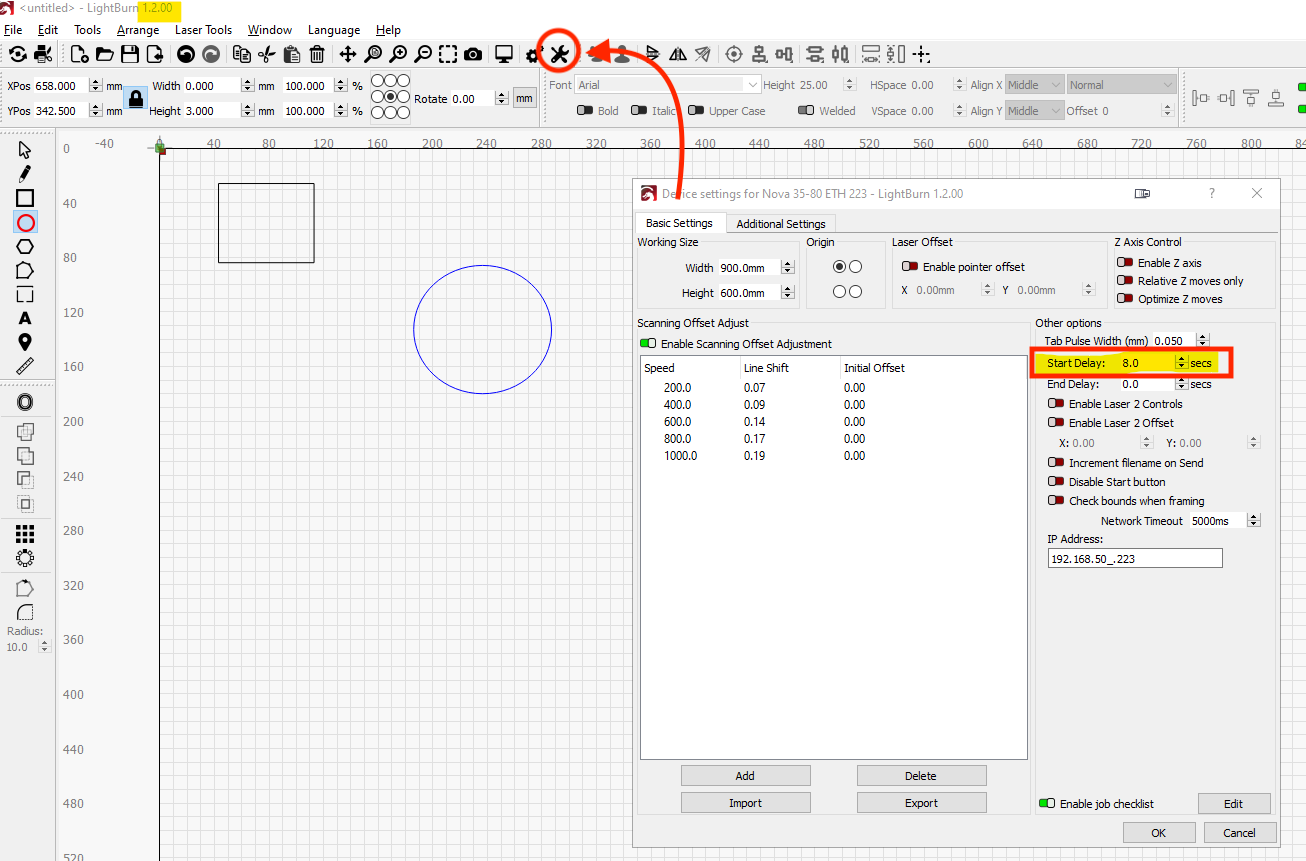The image size is (1306, 861).
Task: Click the Import button
Action: pos(745,803)
